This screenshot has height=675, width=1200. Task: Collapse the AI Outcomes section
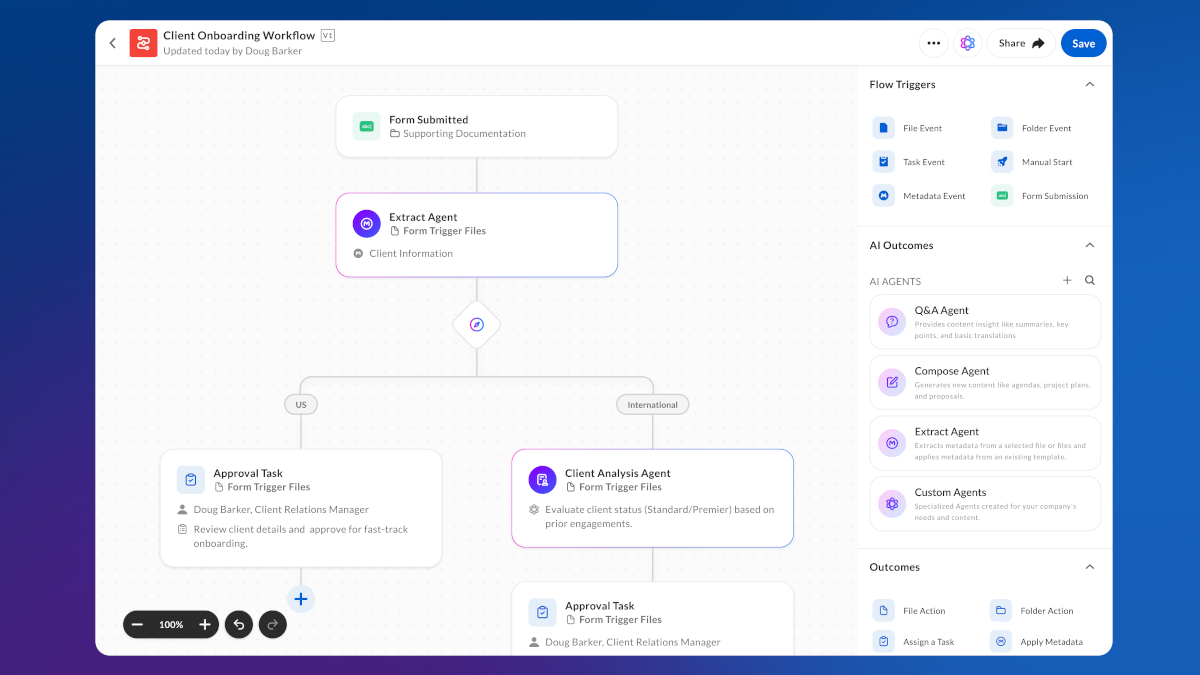(x=1090, y=245)
